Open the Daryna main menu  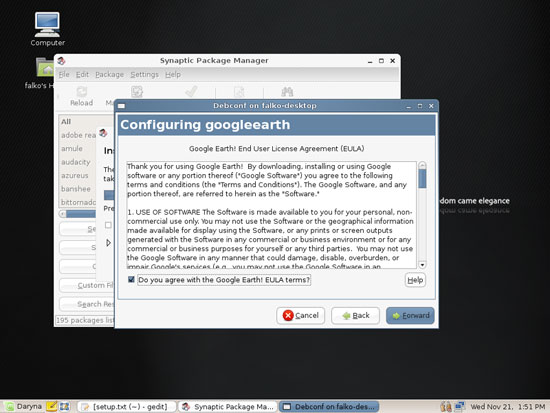(24, 406)
